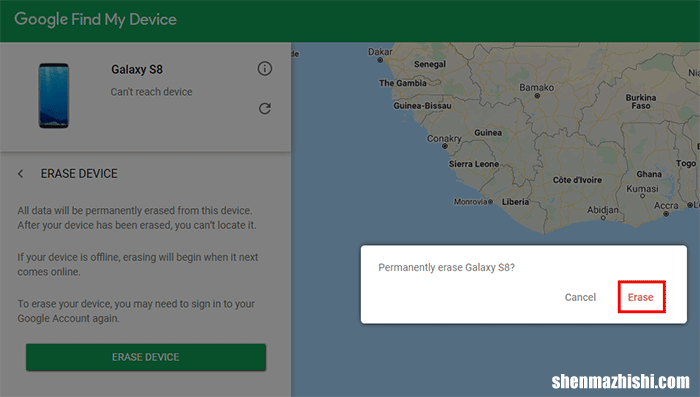Click The Gambia map label
Image resolution: width=700 pixels, height=397 pixels.
point(403,83)
